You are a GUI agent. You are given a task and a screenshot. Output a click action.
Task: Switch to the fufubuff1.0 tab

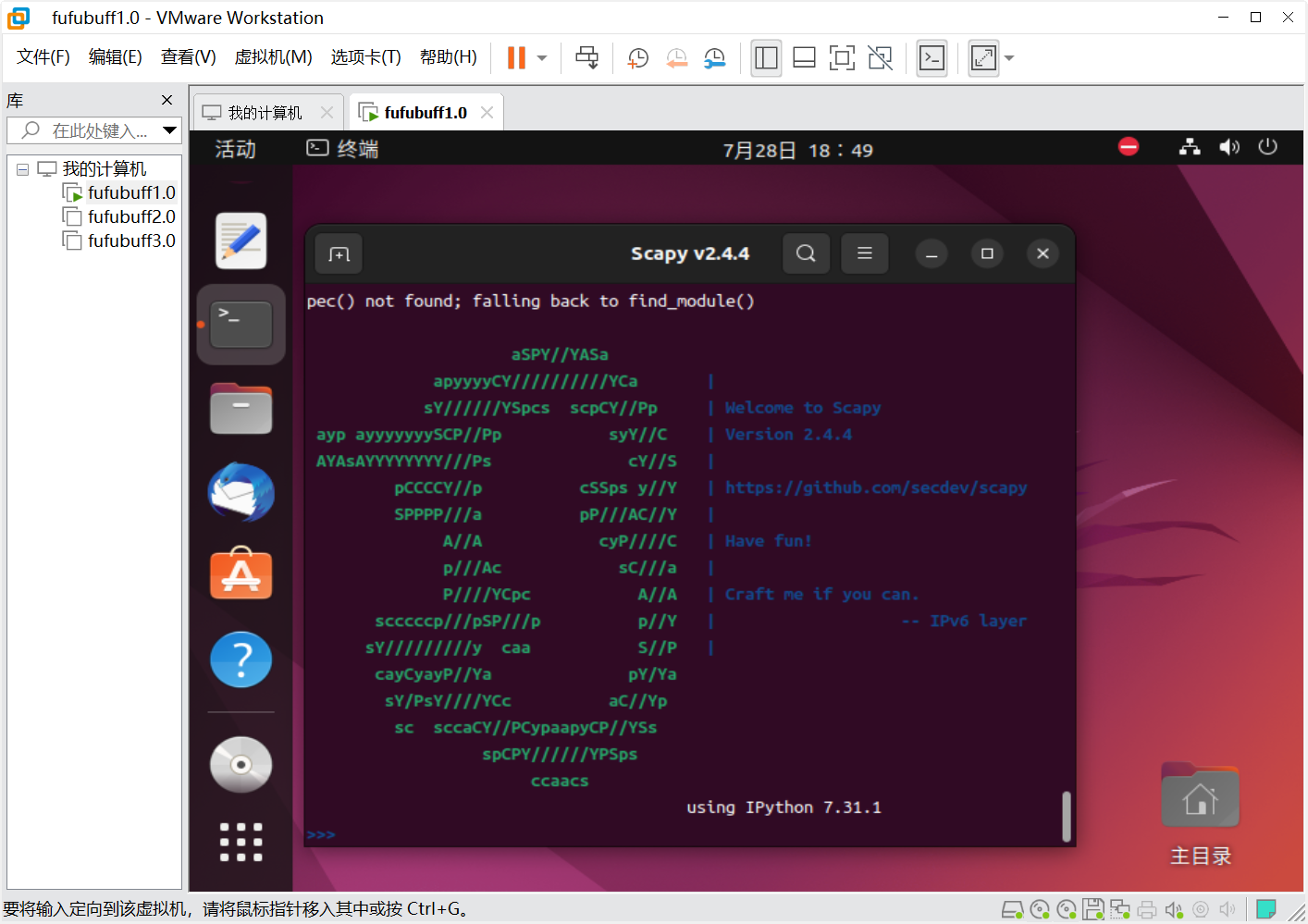coord(426,112)
